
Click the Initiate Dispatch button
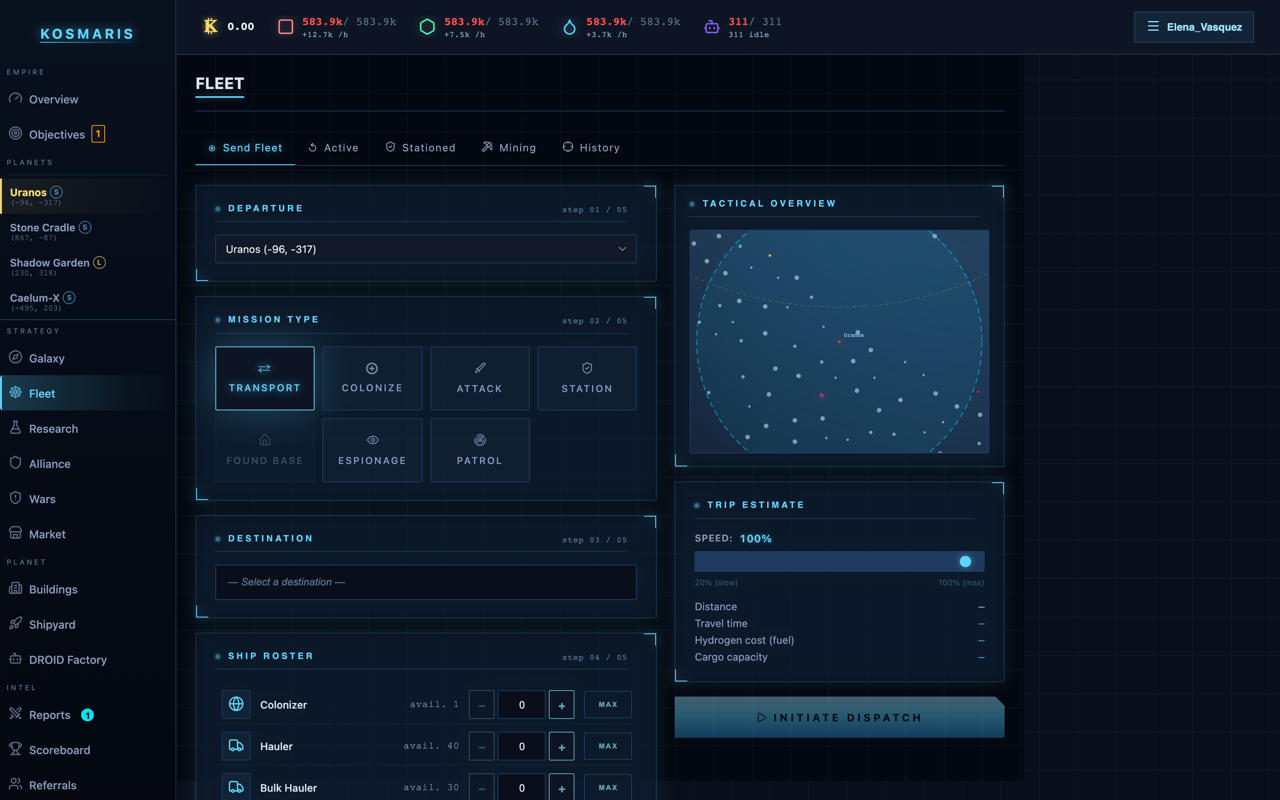coord(839,717)
